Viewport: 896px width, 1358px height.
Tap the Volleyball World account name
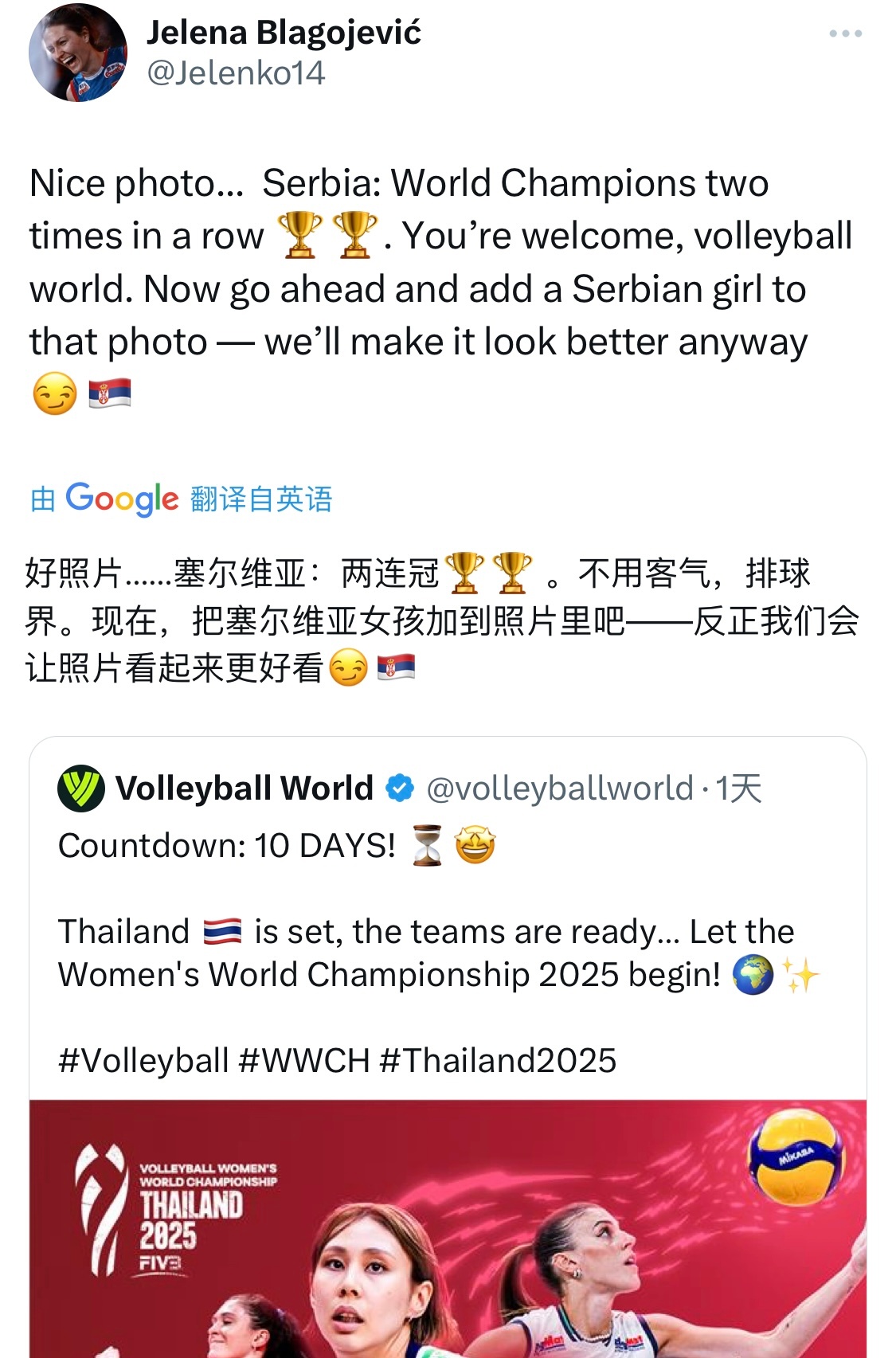coord(245,788)
